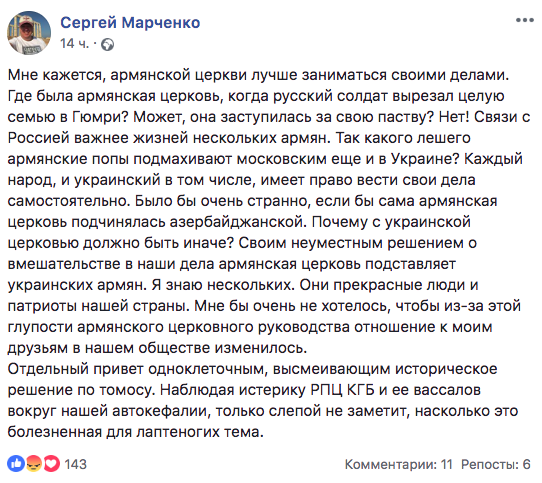Image resolution: width=542 pixels, height=483 pixels.
Task: Click the "14 ч." post timestamp
Action: 74,44
